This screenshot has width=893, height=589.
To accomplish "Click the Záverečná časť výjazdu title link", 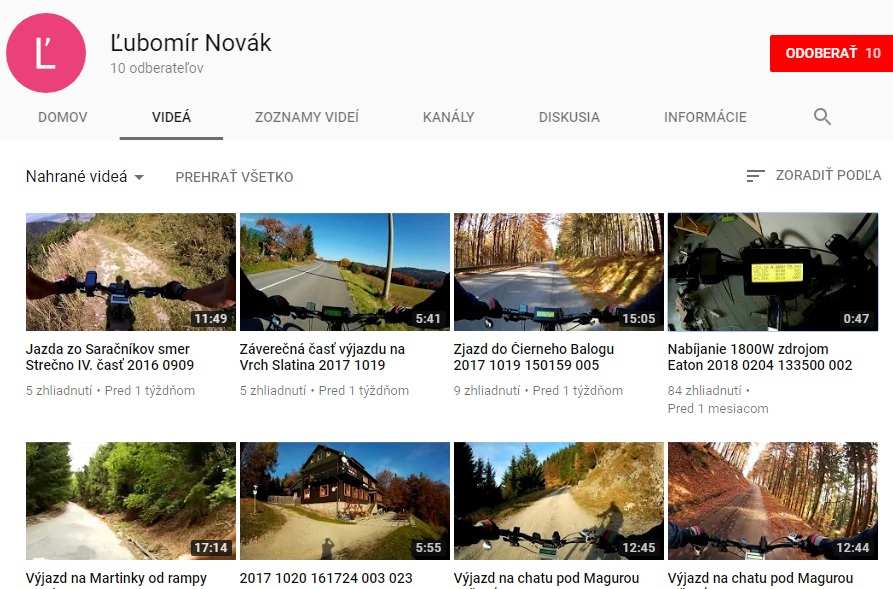I will click(322, 357).
